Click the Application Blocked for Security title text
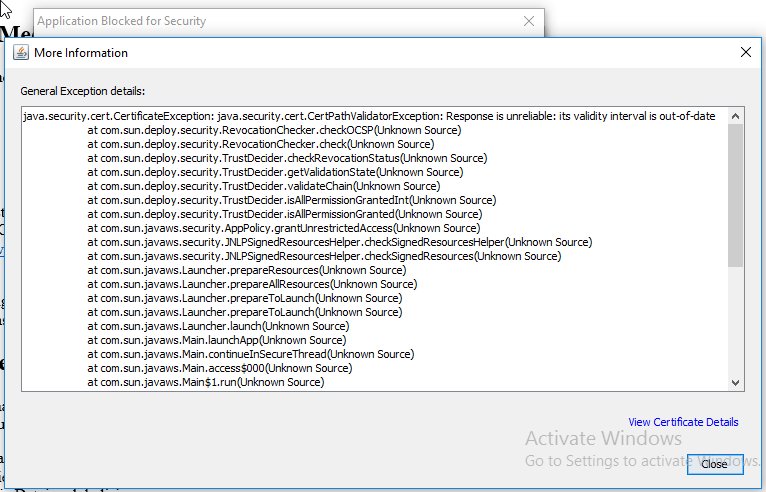The height and width of the screenshot is (492, 766). point(120,20)
